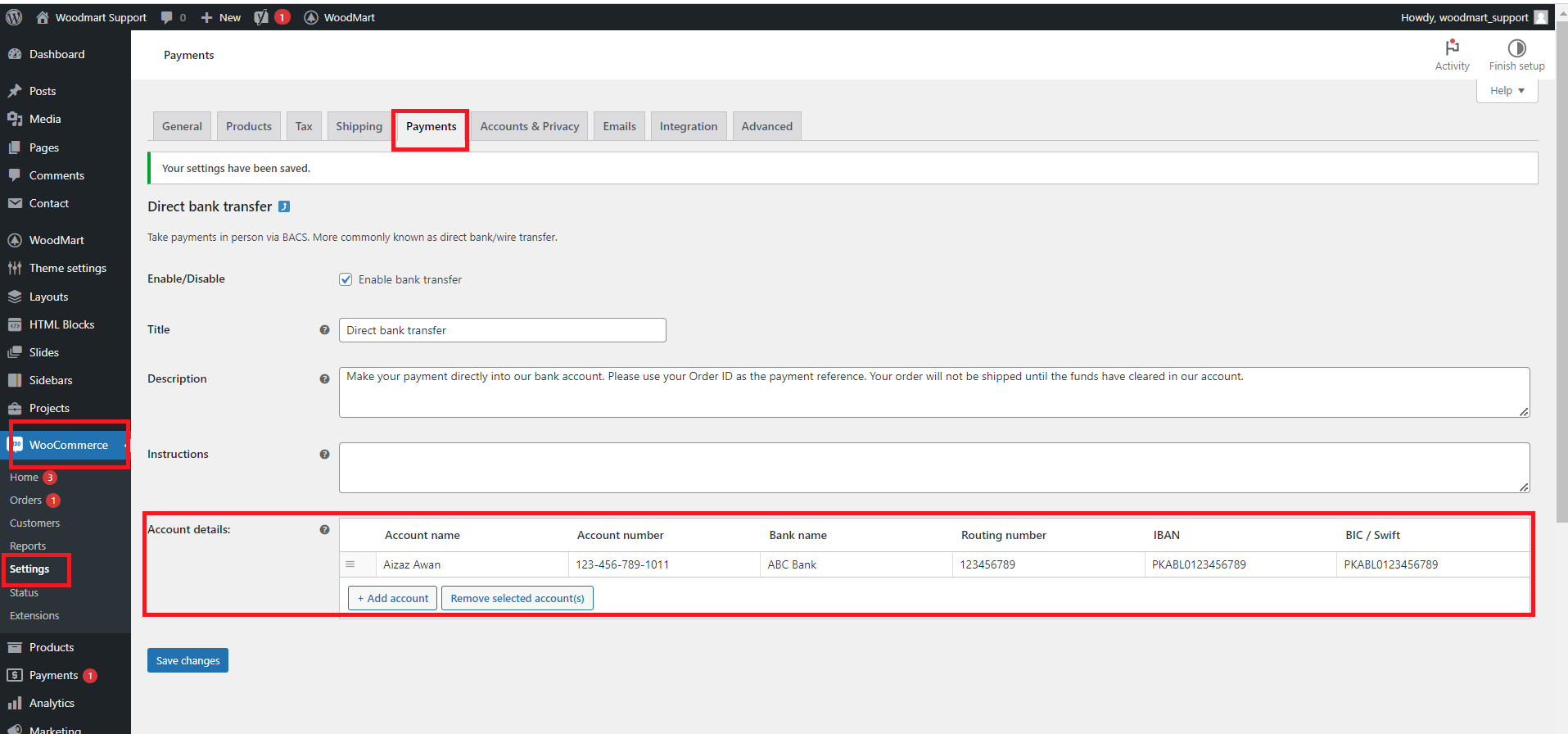Open Layouts stack icon in sidebar

coord(15,297)
